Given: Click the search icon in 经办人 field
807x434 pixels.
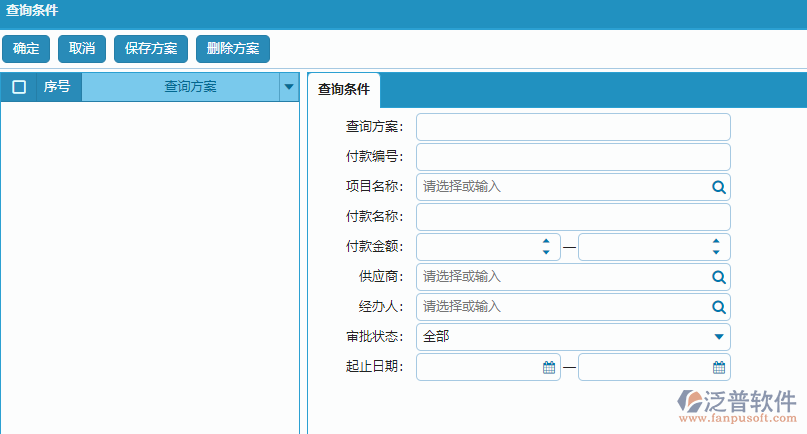Looking at the screenshot, I should tap(718, 307).
